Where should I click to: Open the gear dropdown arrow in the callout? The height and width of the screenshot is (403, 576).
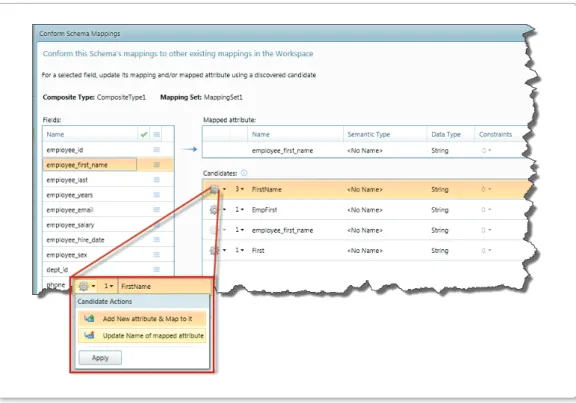click(x=94, y=286)
